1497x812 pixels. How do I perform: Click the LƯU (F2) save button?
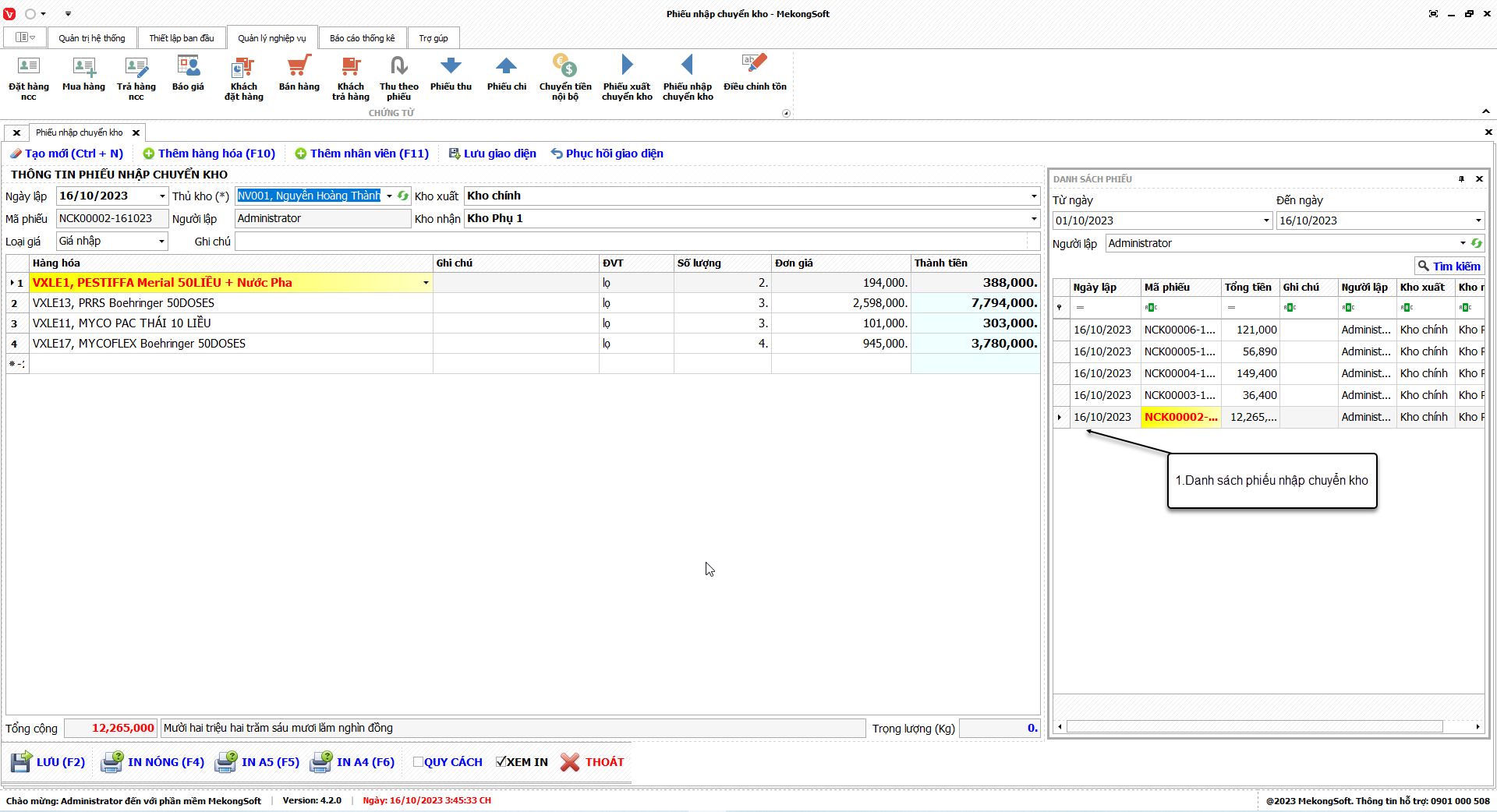tap(48, 762)
